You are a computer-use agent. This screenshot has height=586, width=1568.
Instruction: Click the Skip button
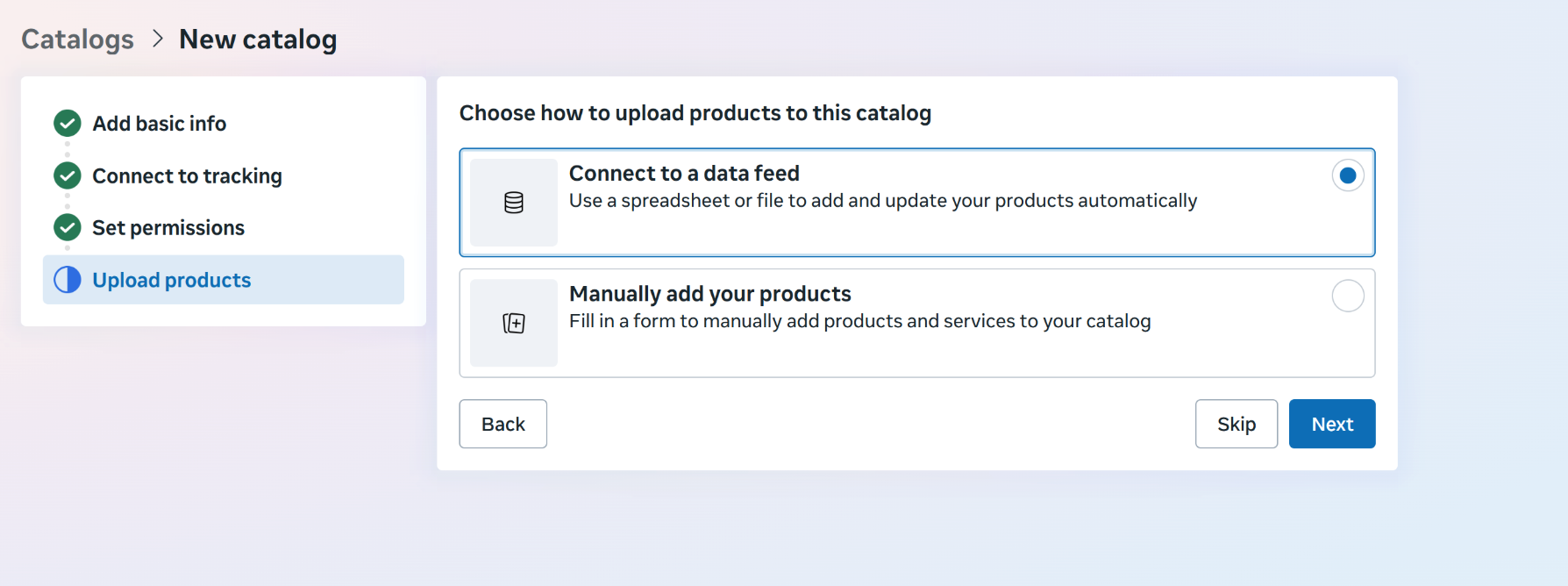(1237, 424)
